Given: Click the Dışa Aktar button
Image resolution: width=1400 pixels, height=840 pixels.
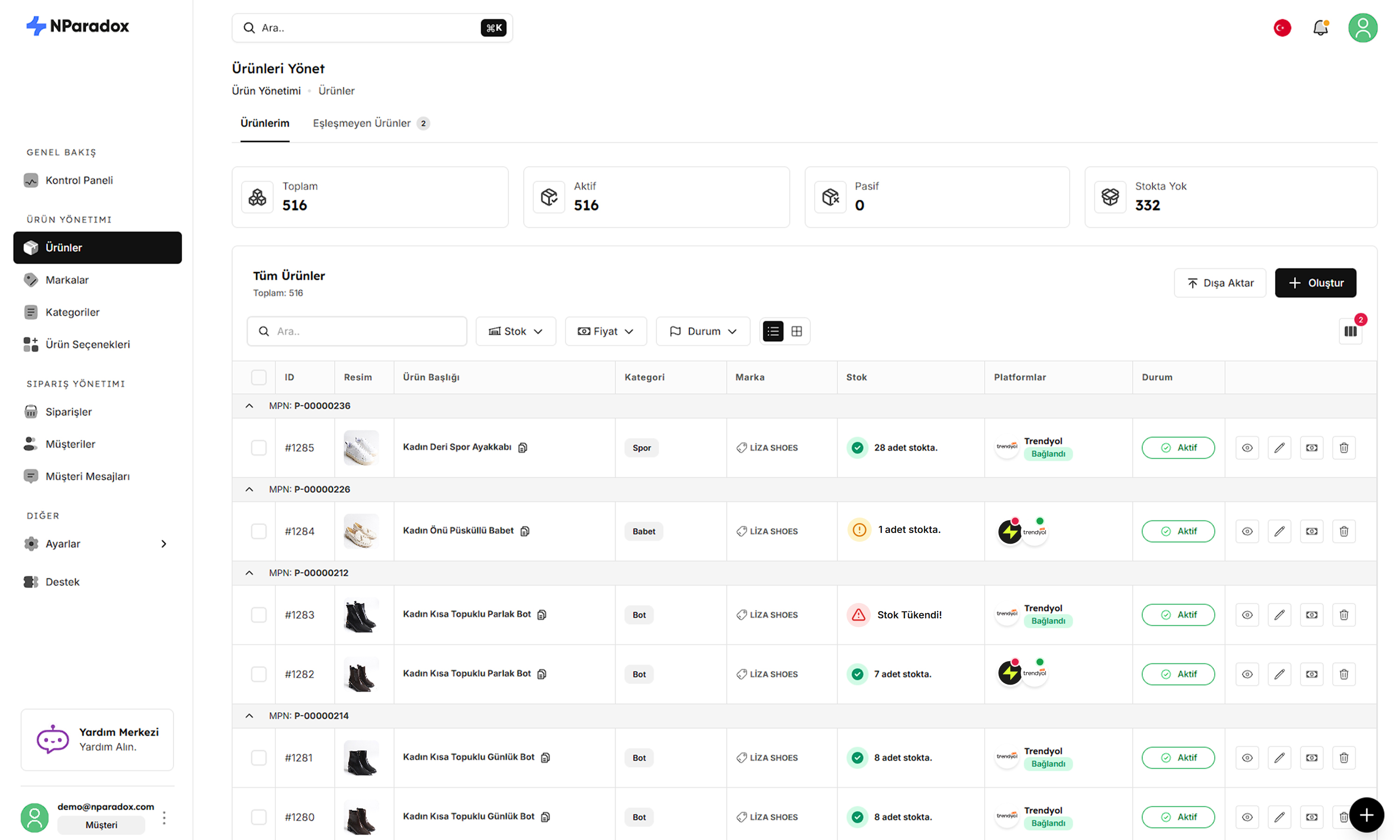Looking at the screenshot, I should (x=1219, y=283).
